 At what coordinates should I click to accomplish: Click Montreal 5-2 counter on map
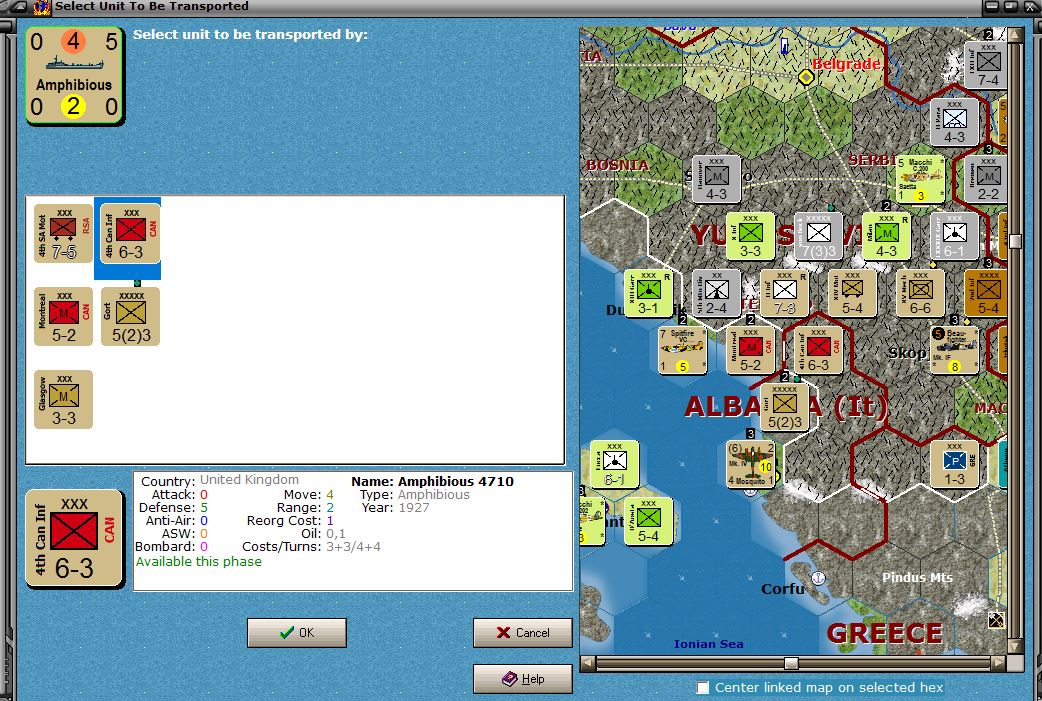[x=750, y=350]
